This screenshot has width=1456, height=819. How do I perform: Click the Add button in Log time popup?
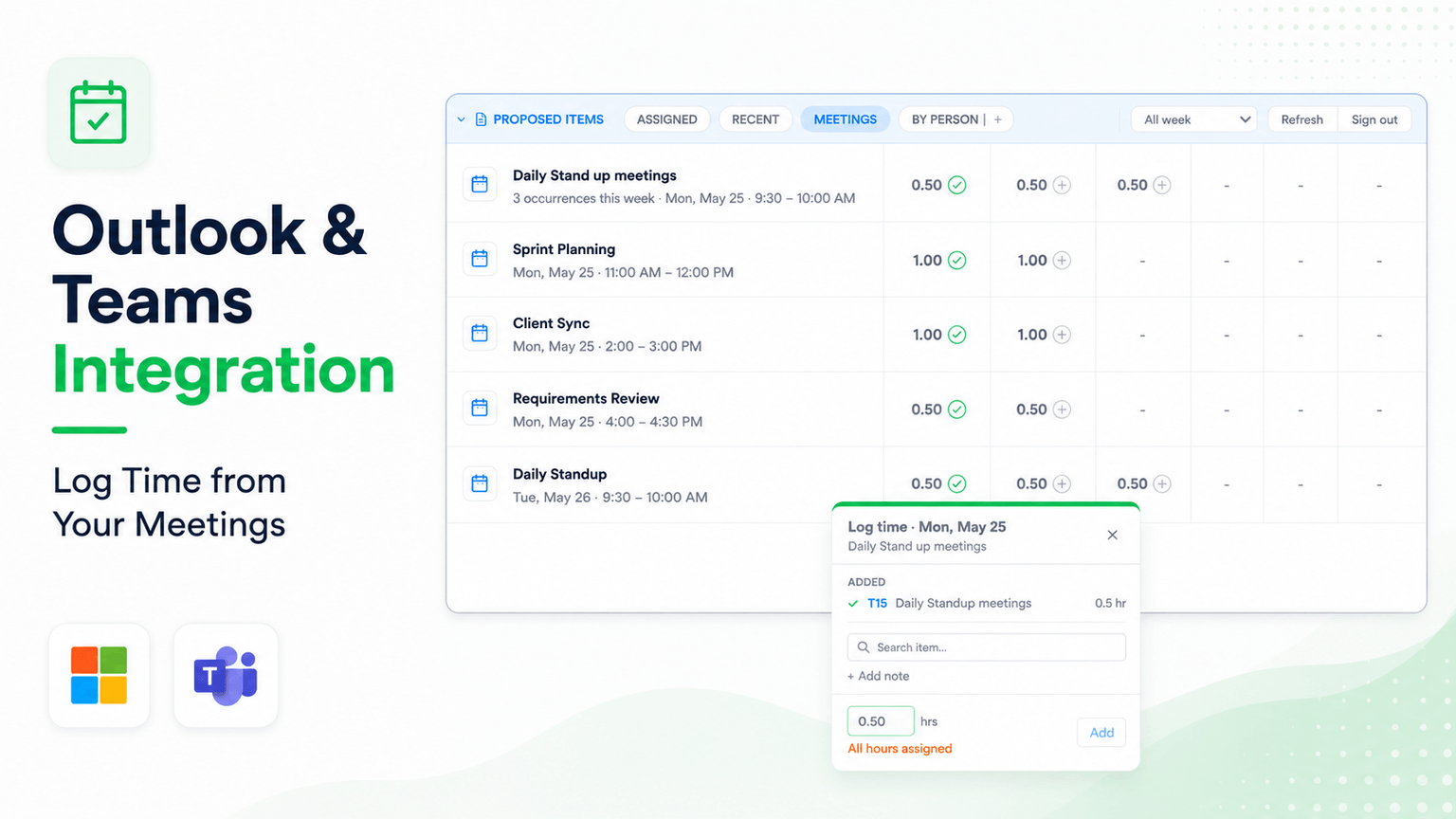(x=1101, y=733)
